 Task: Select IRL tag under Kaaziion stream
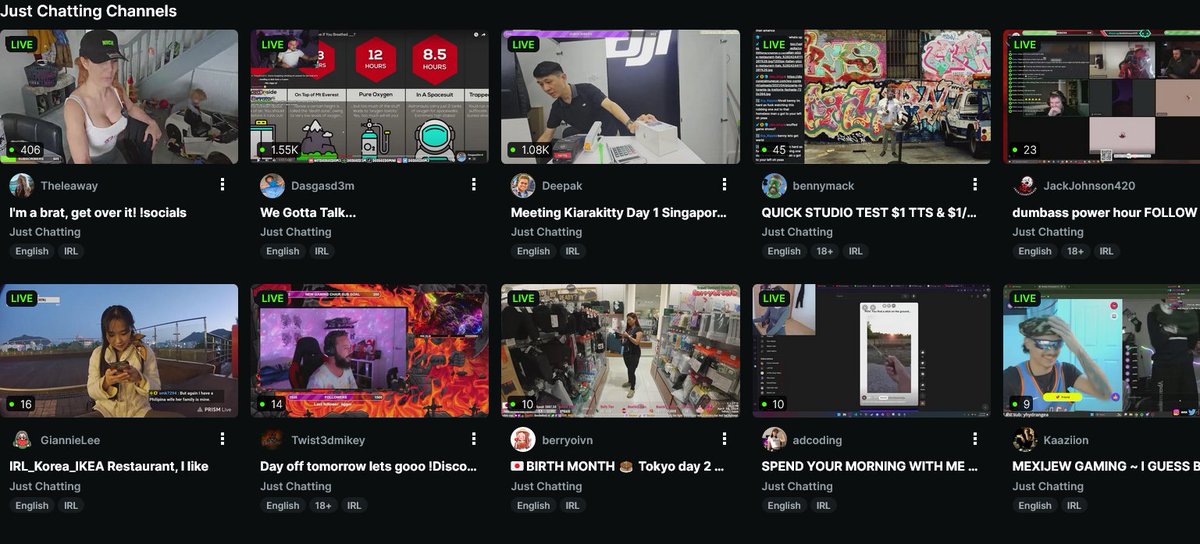1074,506
